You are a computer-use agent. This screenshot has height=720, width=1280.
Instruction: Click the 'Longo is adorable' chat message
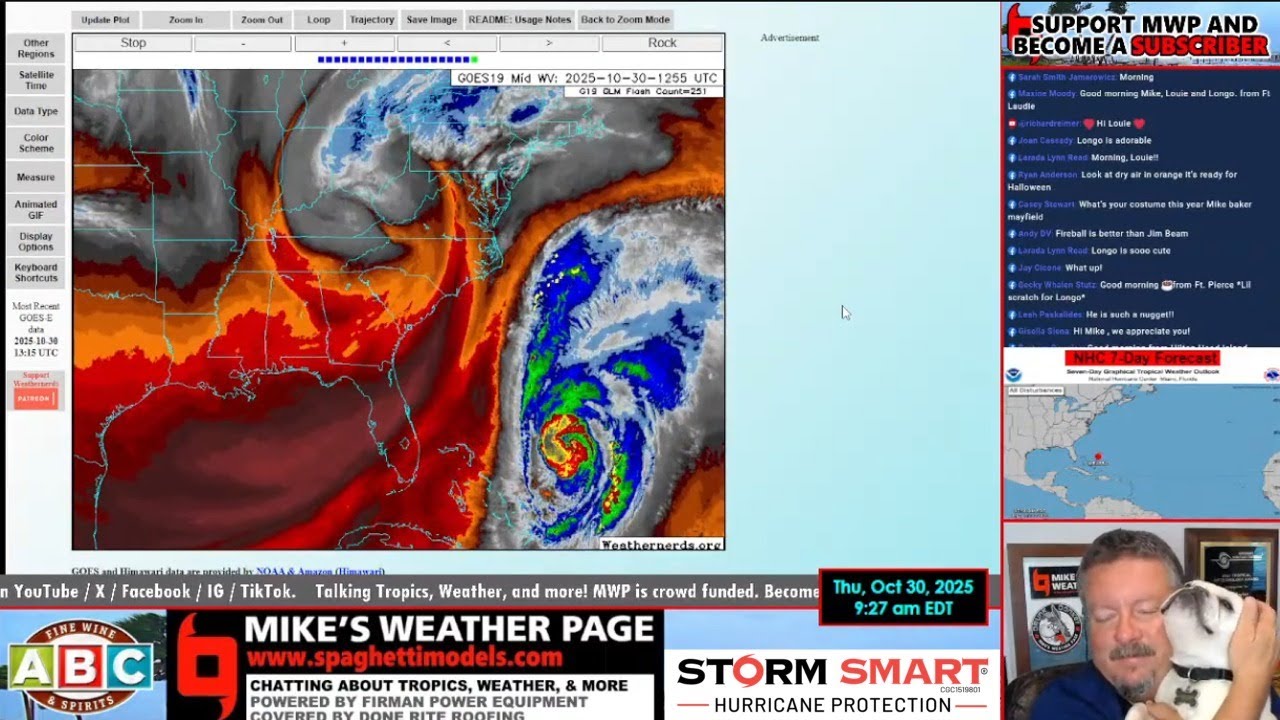coord(1115,141)
